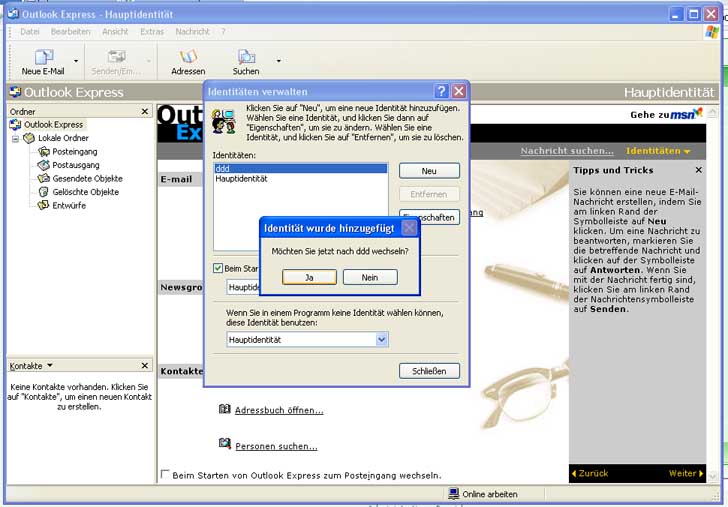Click the help question mark in Identitäten verwalten
This screenshot has width=728, height=507.
[441, 91]
